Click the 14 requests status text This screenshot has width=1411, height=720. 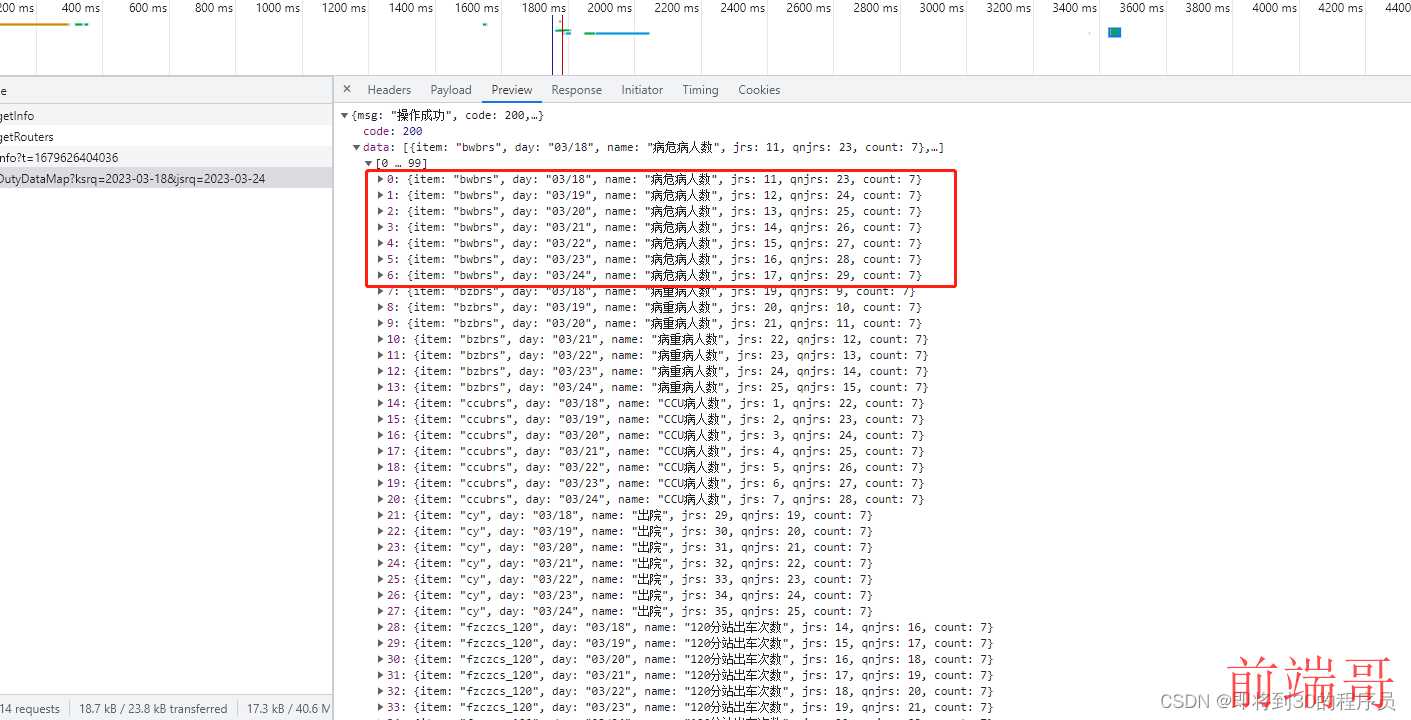pyautogui.click(x=30, y=709)
